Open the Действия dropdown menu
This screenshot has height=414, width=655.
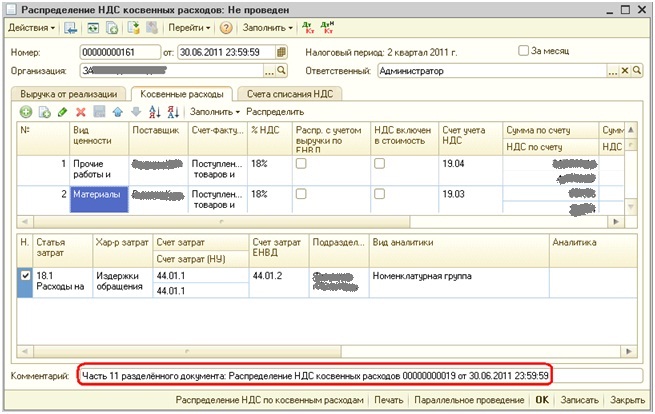click(x=30, y=28)
